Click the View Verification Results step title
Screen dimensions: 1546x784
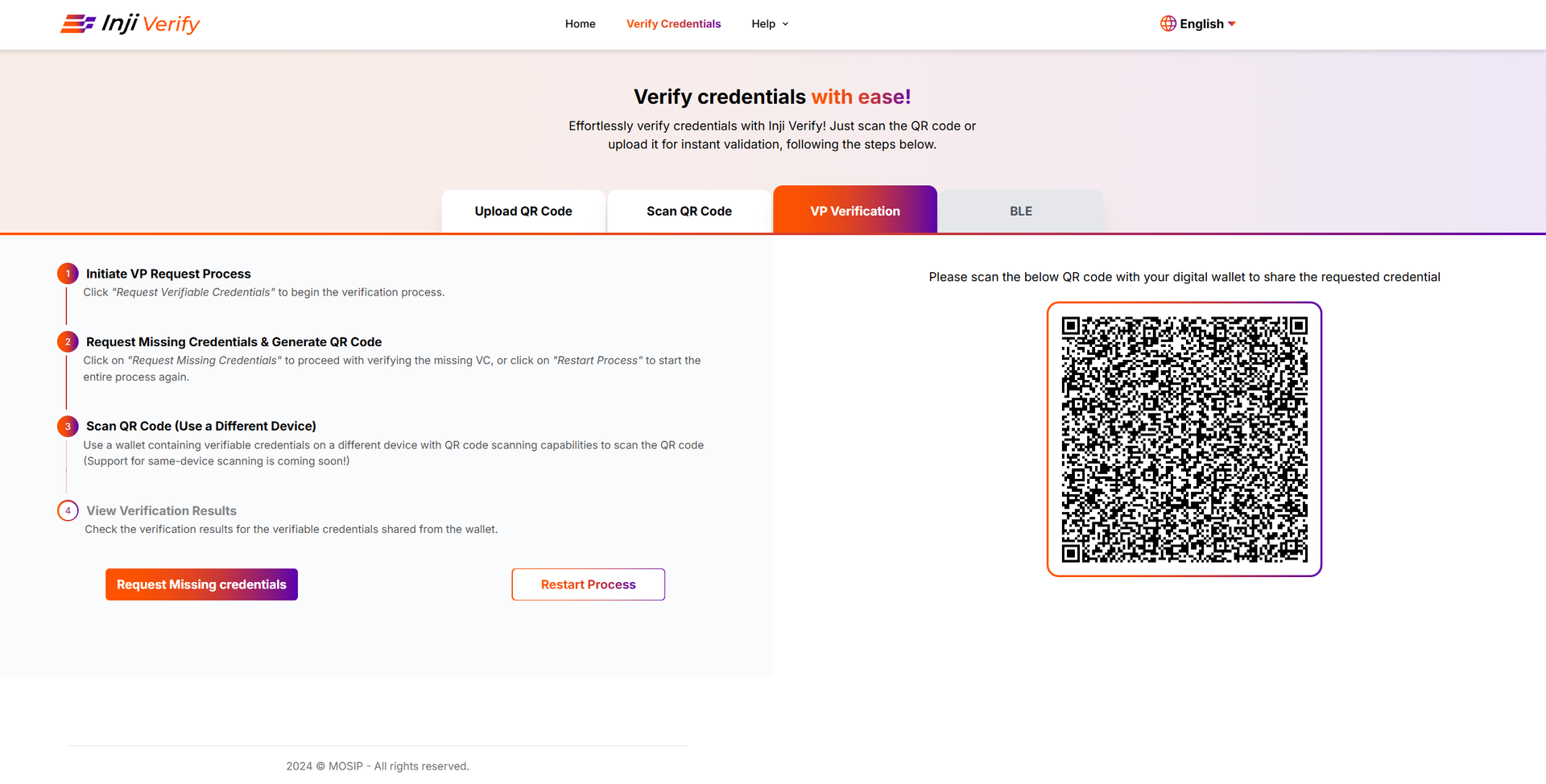click(x=161, y=511)
